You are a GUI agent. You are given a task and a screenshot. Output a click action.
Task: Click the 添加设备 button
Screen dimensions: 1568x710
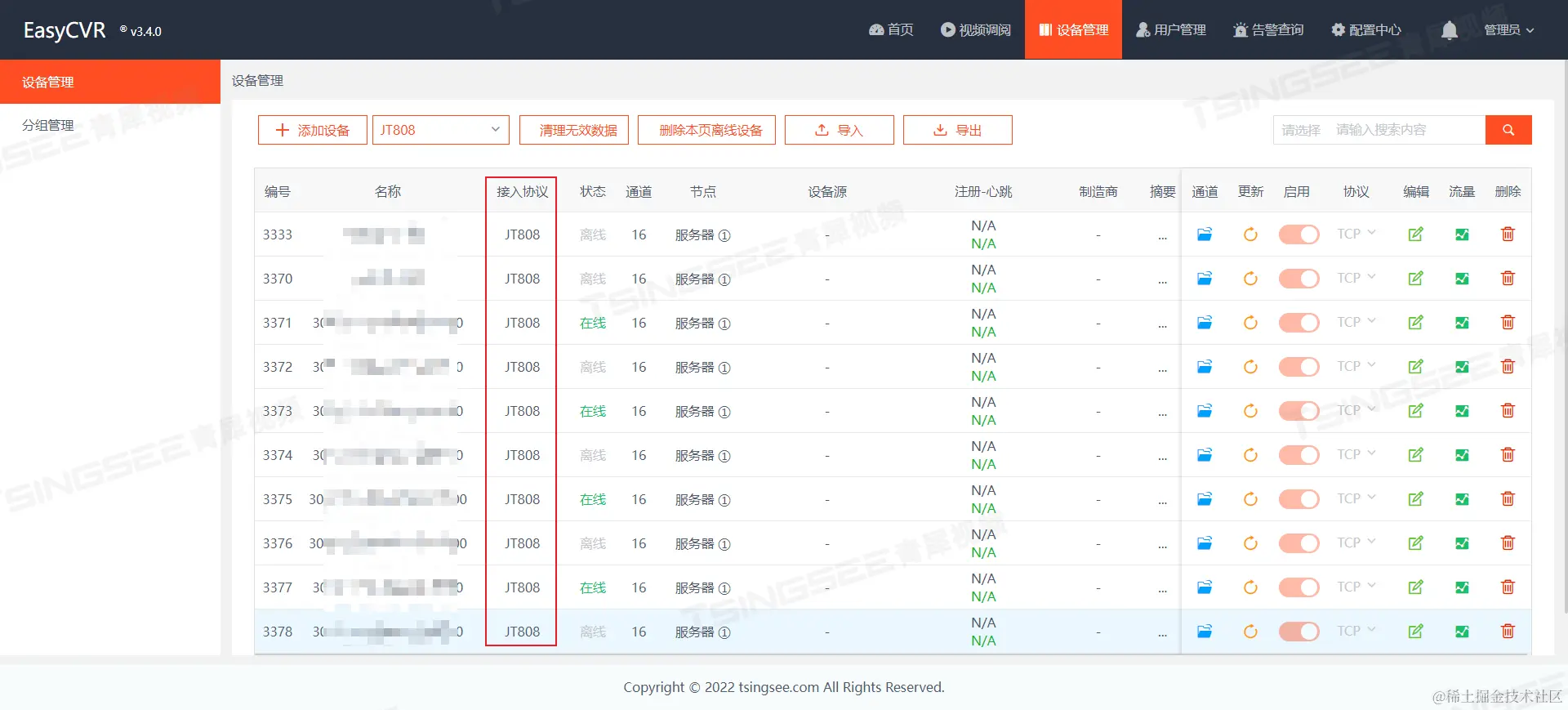[313, 130]
